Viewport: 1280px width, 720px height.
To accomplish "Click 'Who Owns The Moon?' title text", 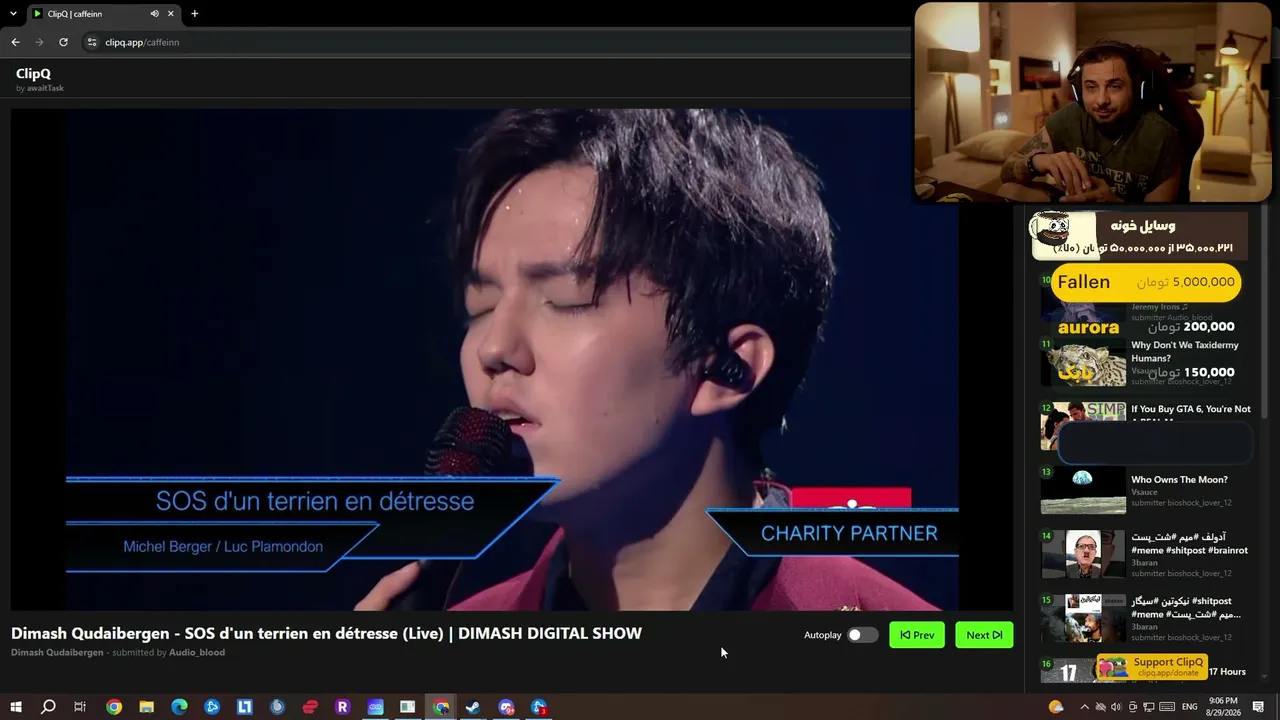I will pos(1179,480).
